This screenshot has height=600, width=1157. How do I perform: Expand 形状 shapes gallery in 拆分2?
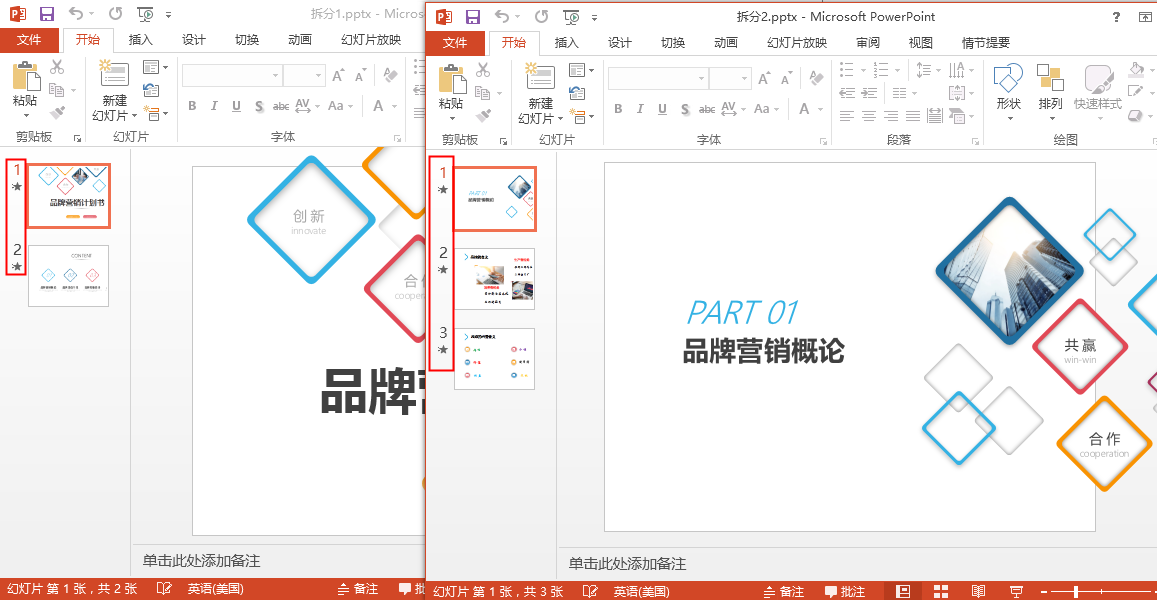1009,118
